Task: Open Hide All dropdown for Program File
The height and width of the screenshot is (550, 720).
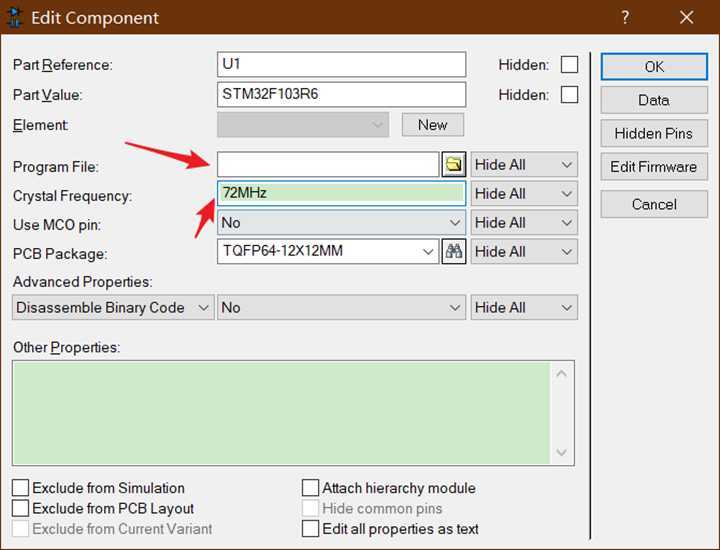Action: pyautogui.click(x=524, y=164)
